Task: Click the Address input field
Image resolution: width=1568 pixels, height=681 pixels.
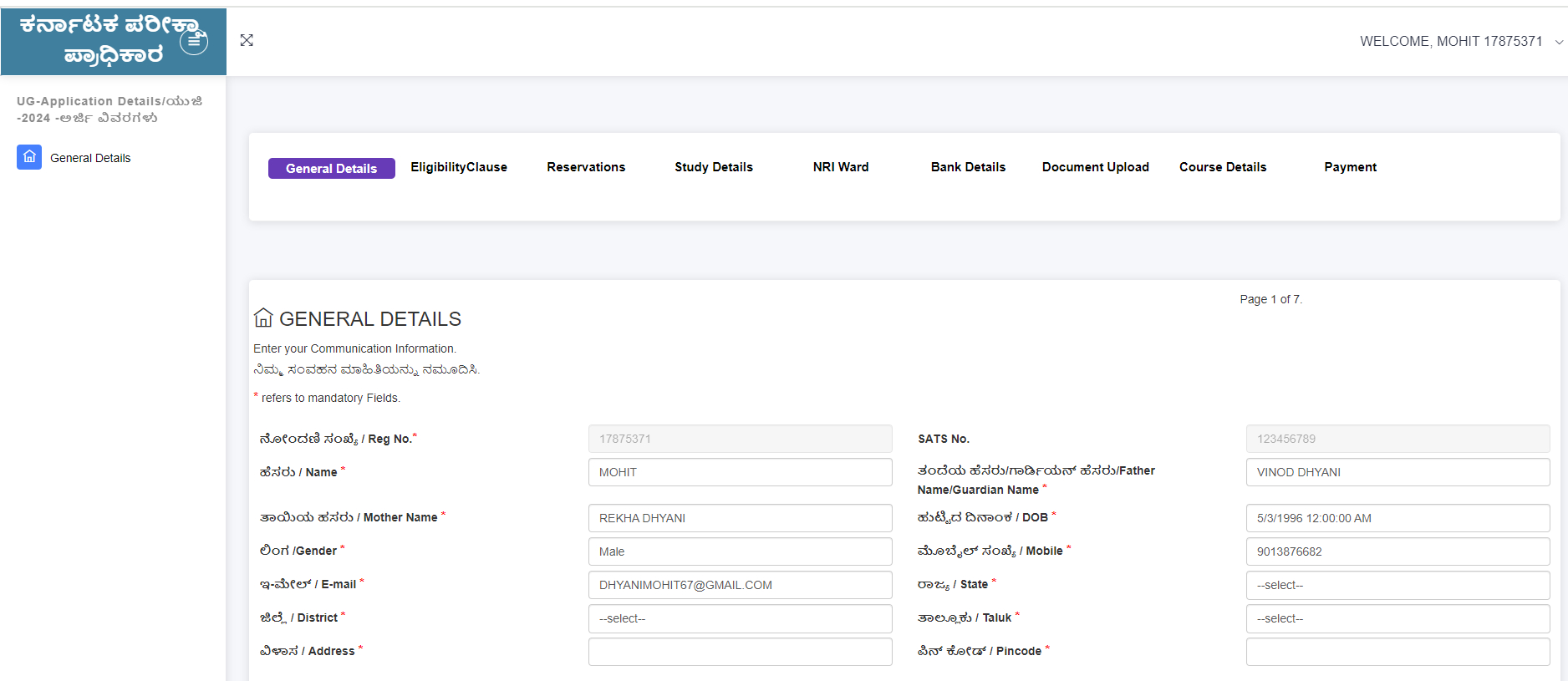Action: 740,652
